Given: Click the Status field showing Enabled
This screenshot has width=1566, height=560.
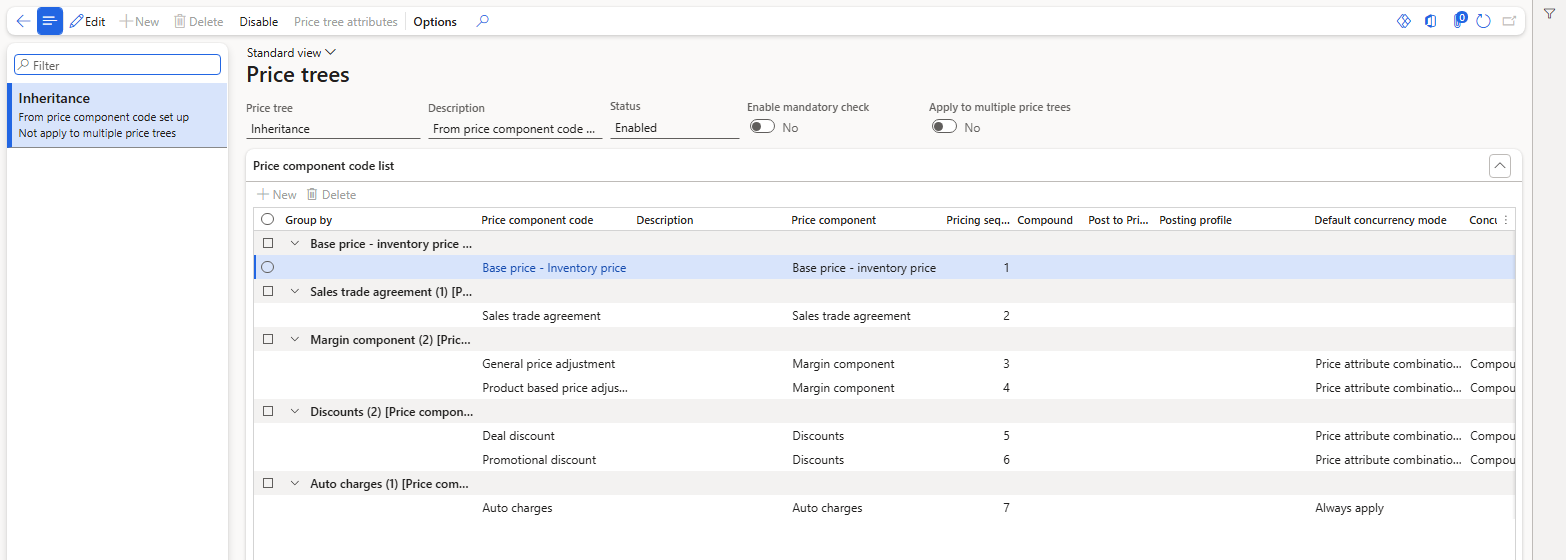Looking at the screenshot, I should pyautogui.click(x=674, y=128).
